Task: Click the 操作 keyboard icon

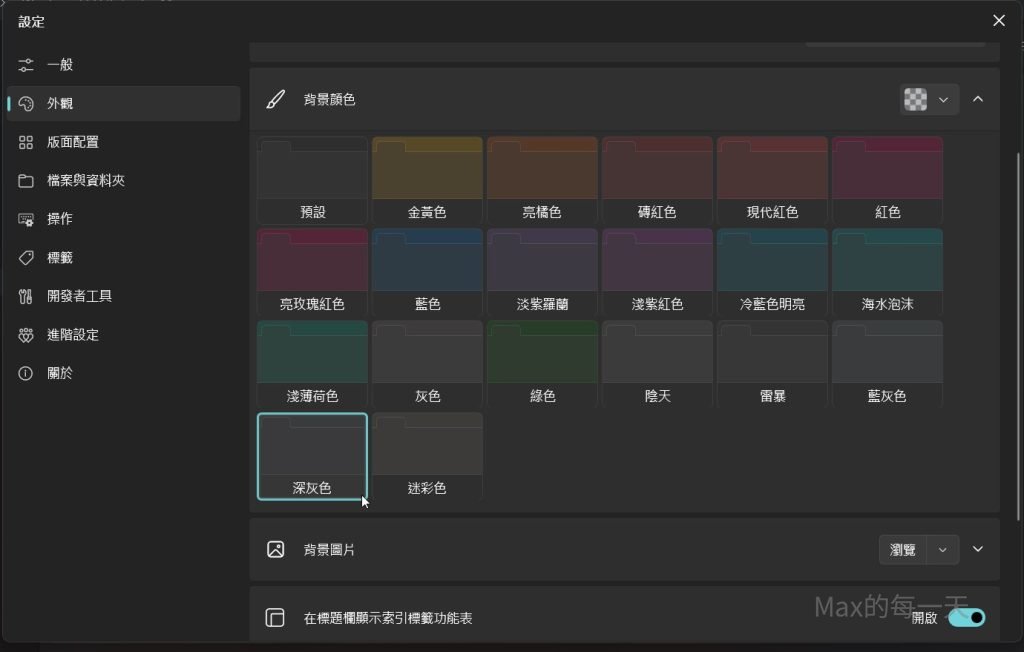Action: (26, 219)
